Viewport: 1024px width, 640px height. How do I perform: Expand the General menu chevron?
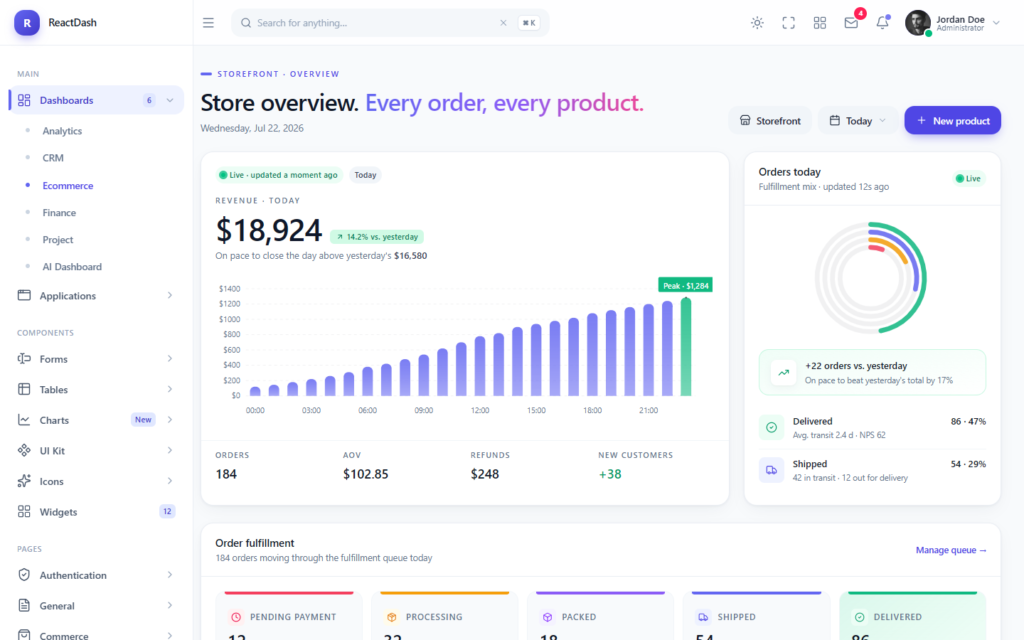click(x=170, y=605)
